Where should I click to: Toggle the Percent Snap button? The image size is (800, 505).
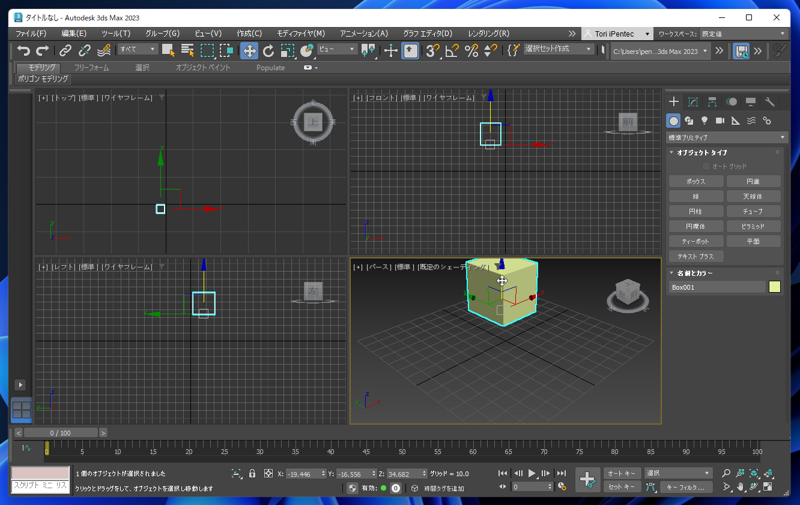click(x=471, y=50)
